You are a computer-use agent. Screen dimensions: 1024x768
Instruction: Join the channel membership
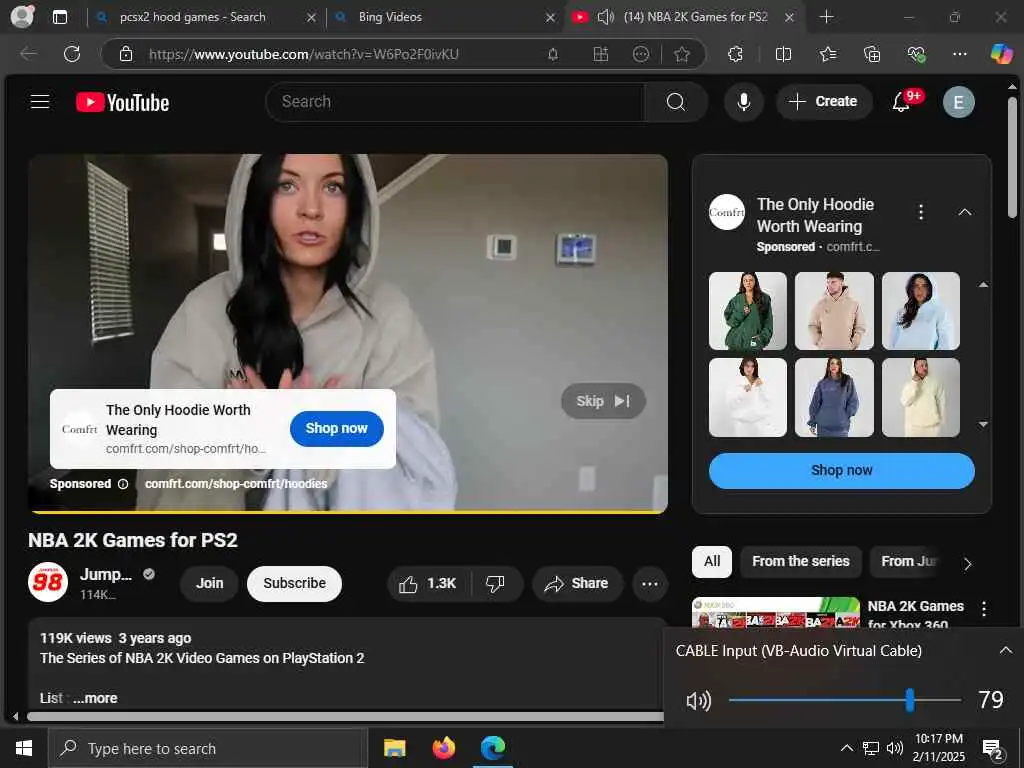(209, 584)
